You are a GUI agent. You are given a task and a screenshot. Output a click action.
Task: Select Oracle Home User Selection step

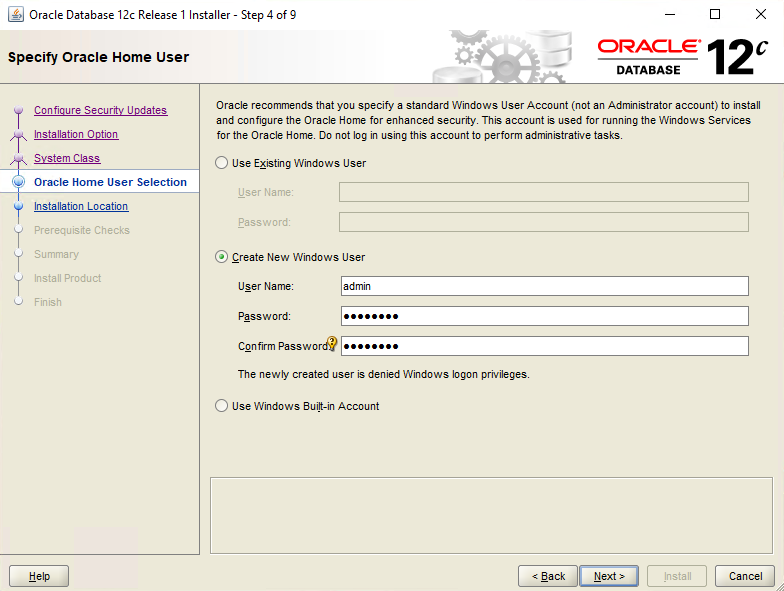tap(110, 182)
